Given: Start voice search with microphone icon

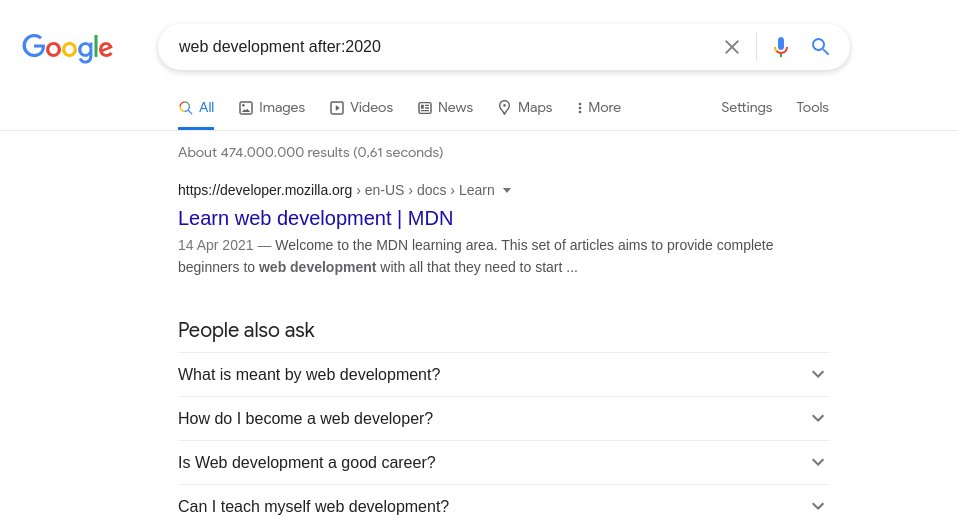Looking at the screenshot, I should (780, 47).
